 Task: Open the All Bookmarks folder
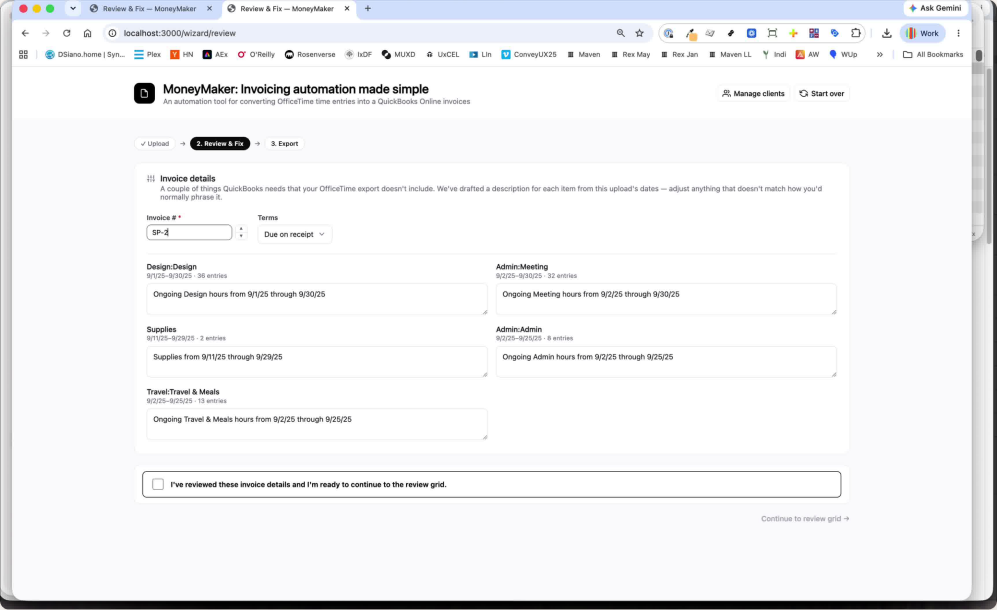[933, 55]
